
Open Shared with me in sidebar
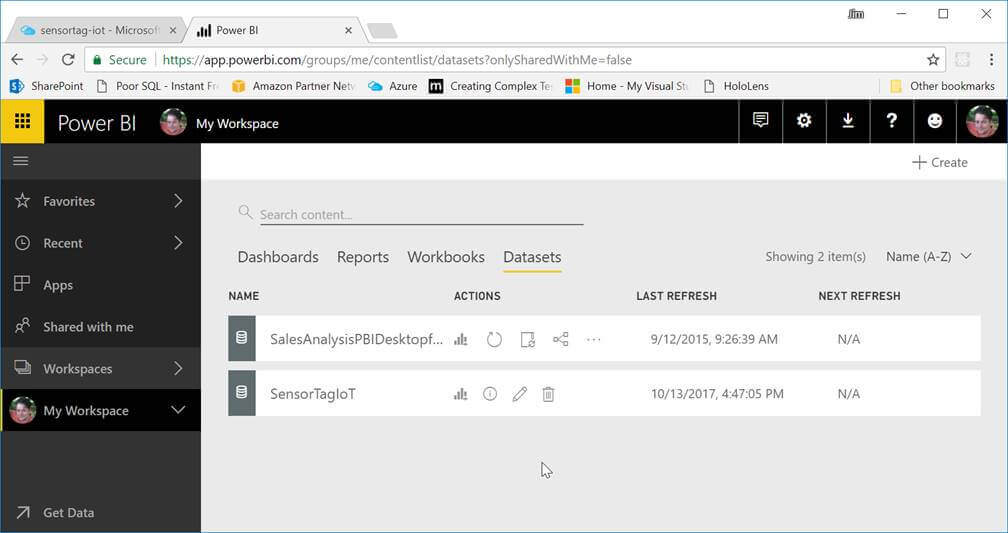[x=100, y=327]
